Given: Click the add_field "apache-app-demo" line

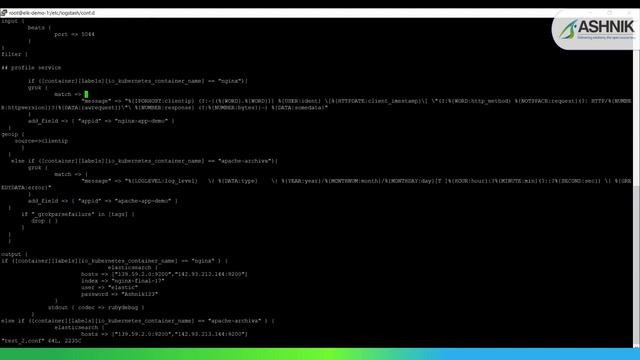Looking at the screenshot, I should pyautogui.click(x=102, y=201).
